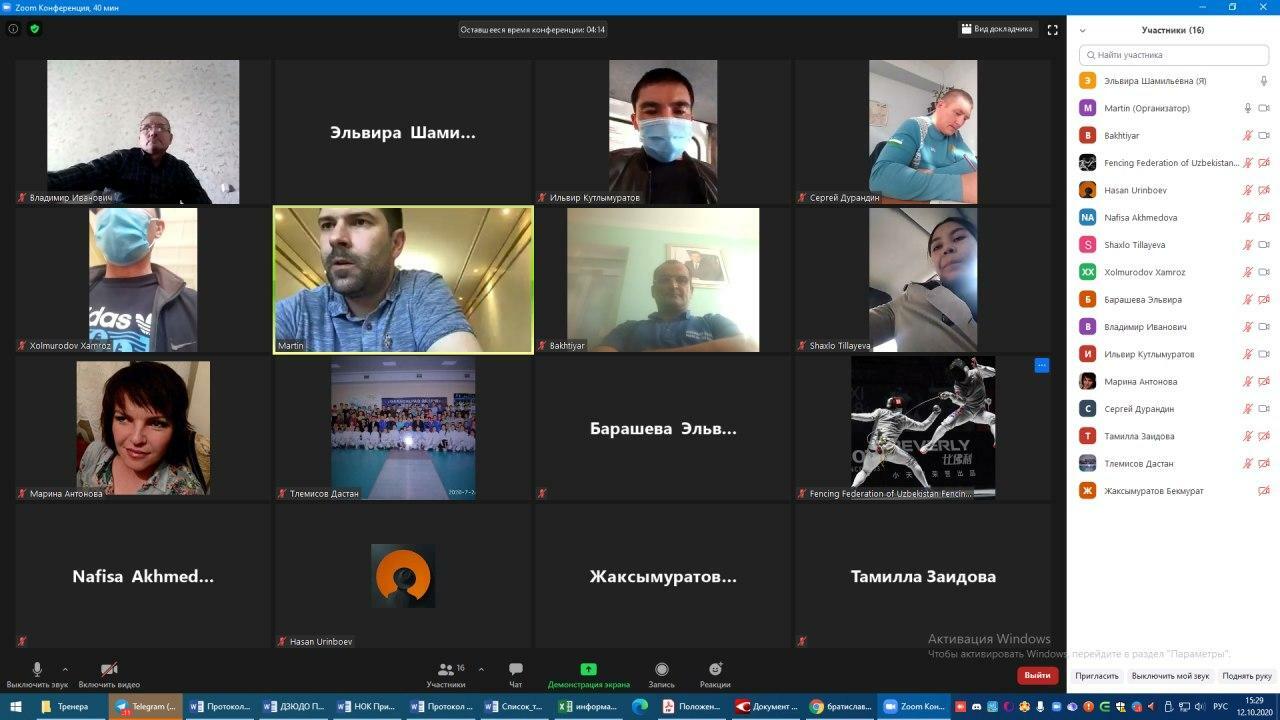Viewport: 1280px width, 720px height.
Task: Open братислав... Chrome window in taskbar
Action: (x=840, y=706)
